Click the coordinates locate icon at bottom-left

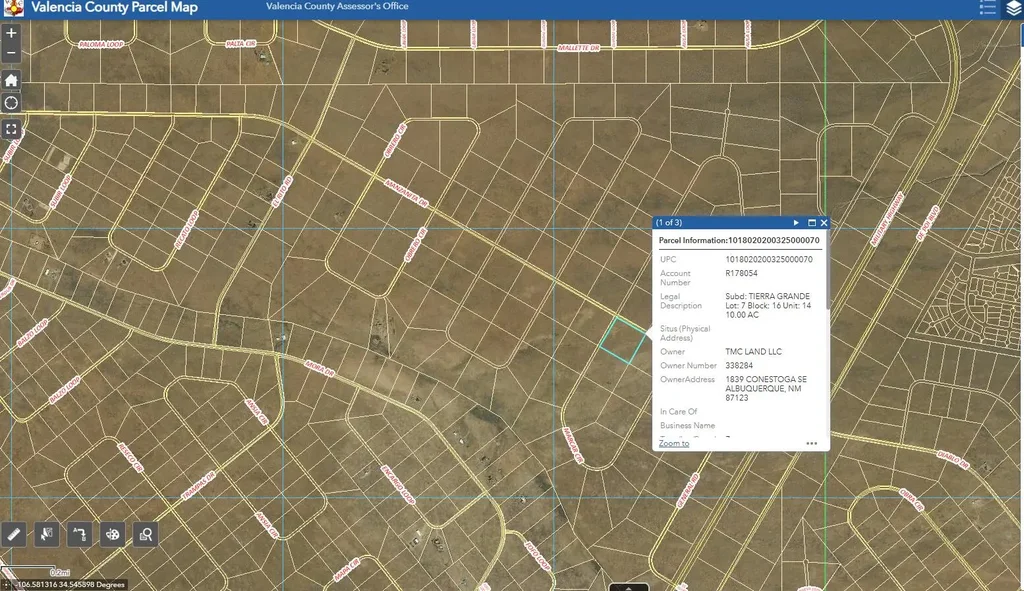pyautogui.click(x=8, y=584)
